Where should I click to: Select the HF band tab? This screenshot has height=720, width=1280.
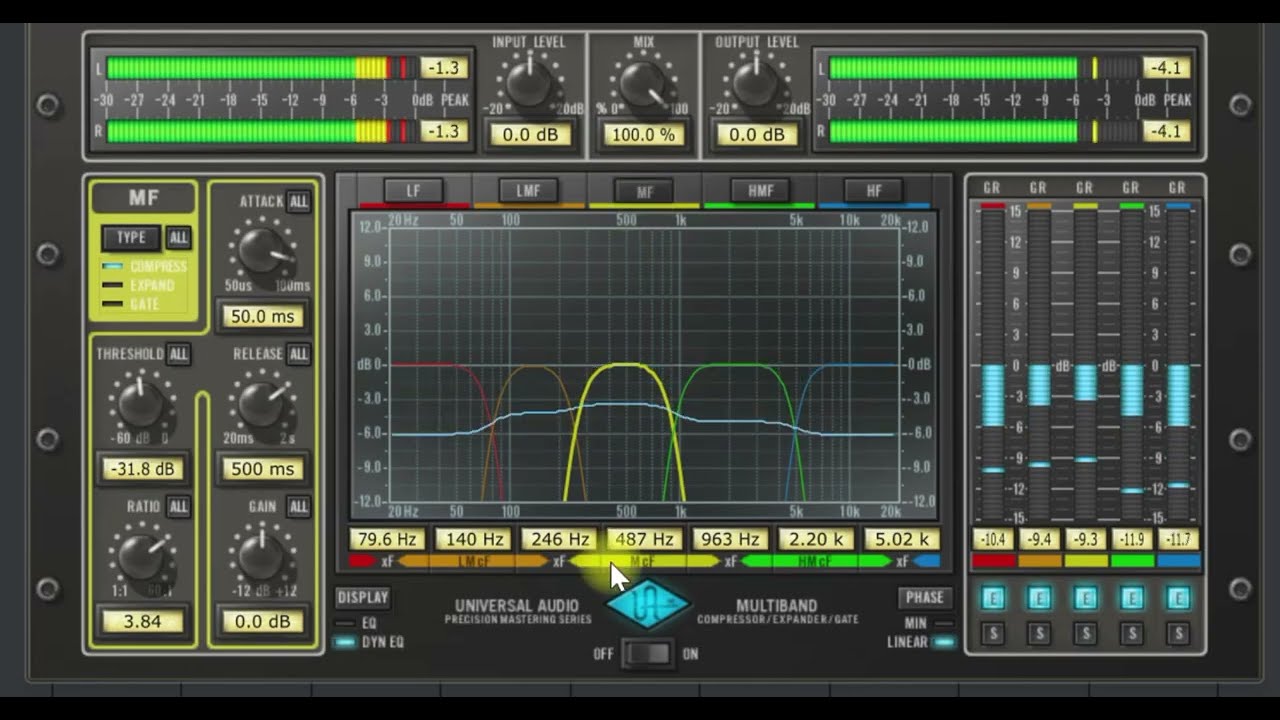pyautogui.click(x=874, y=190)
